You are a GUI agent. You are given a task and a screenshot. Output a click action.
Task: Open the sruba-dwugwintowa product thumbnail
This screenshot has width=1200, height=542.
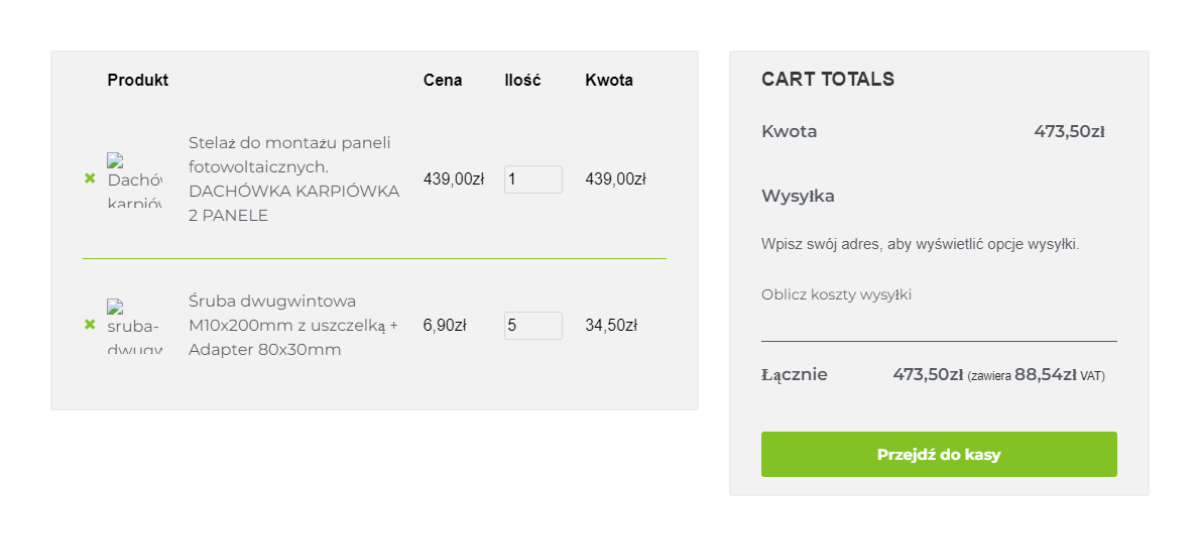pos(135,326)
